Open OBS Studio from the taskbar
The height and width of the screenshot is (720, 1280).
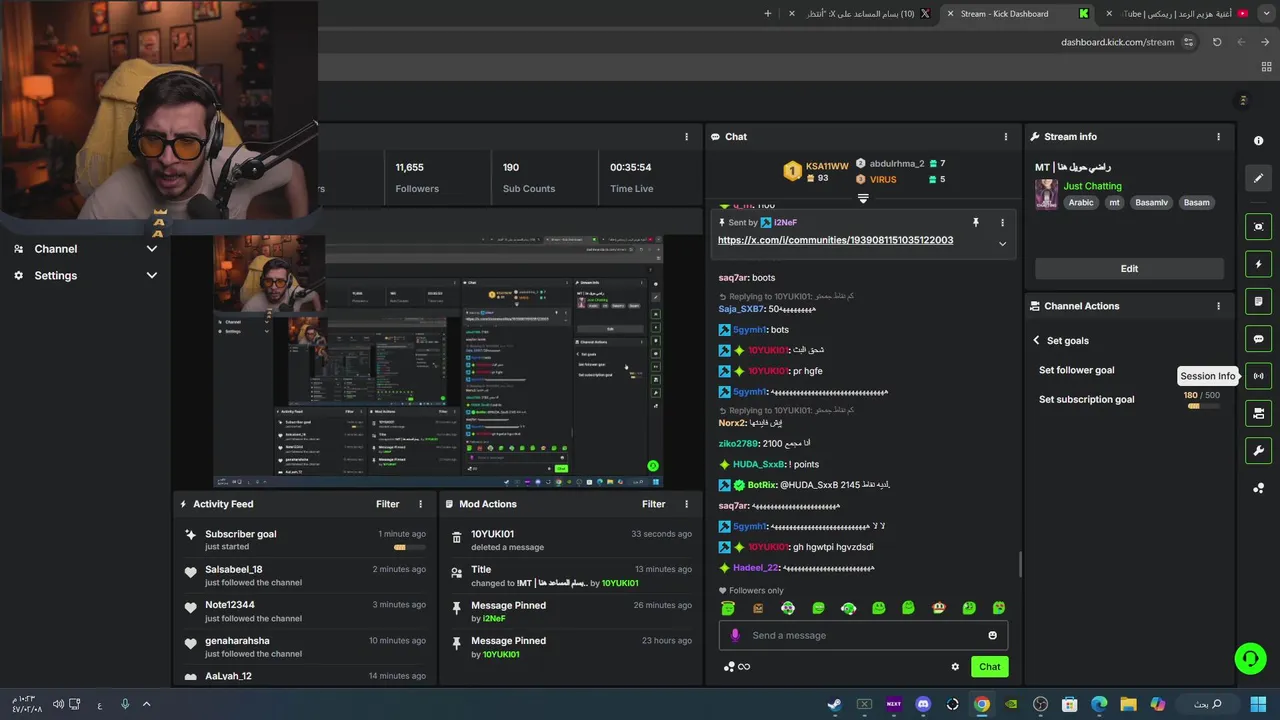click(1040, 704)
